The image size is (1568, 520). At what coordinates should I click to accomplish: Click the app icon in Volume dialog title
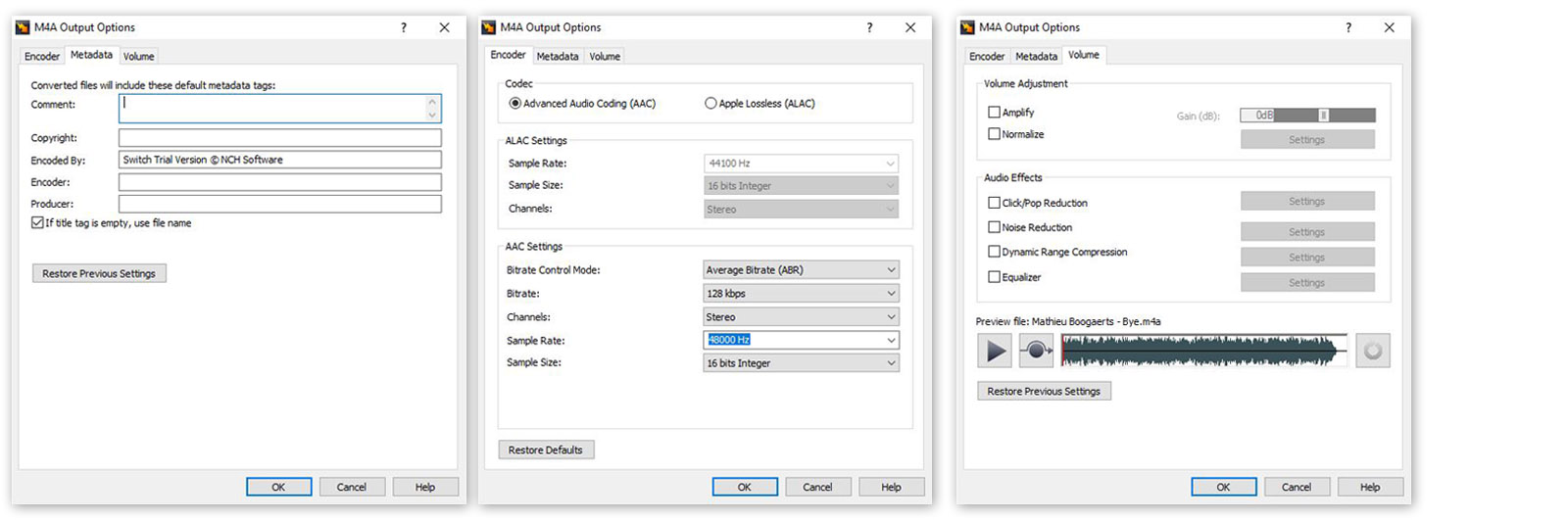[967, 27]
